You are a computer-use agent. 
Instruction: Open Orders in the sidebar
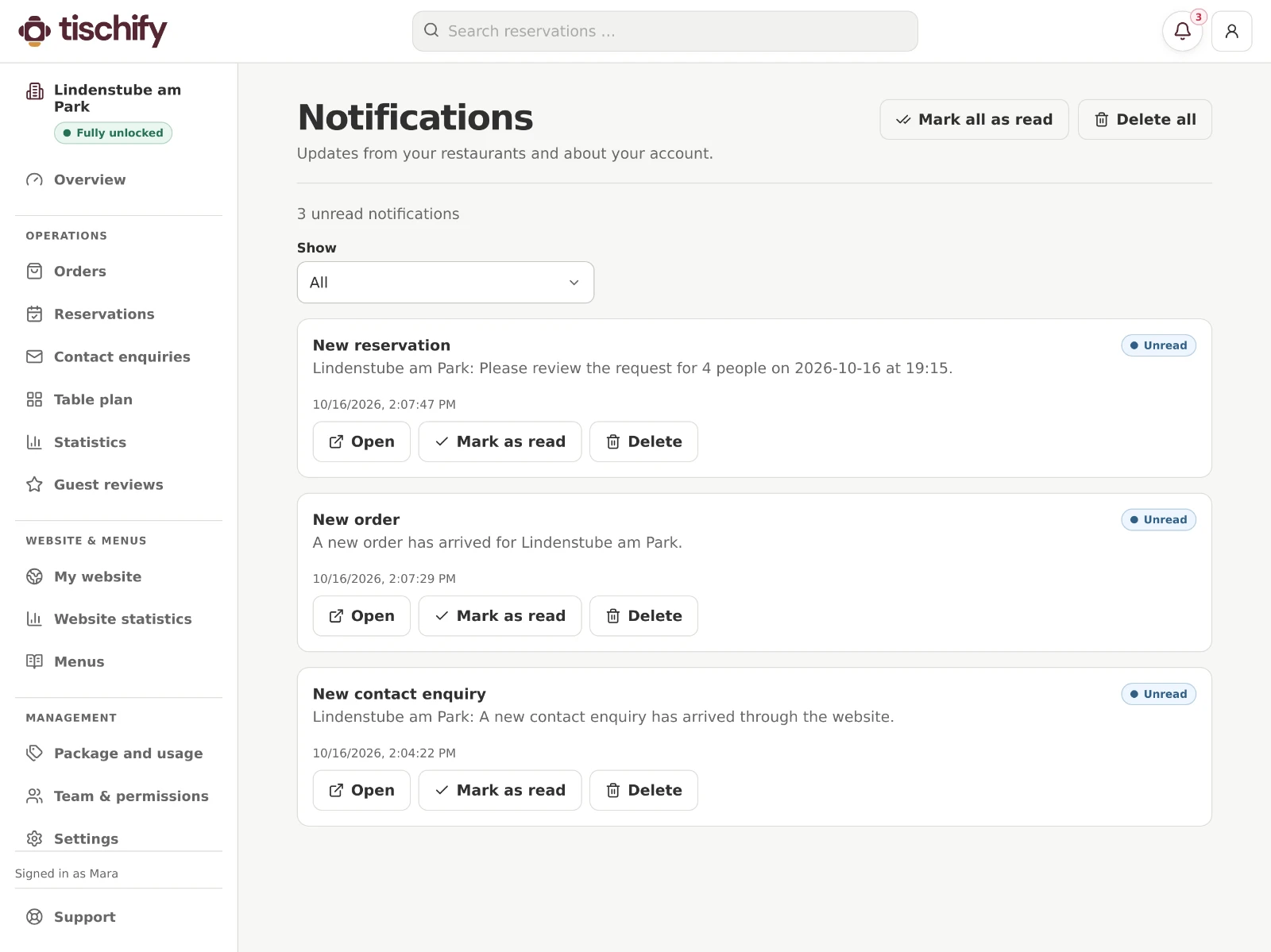point(118,272)
